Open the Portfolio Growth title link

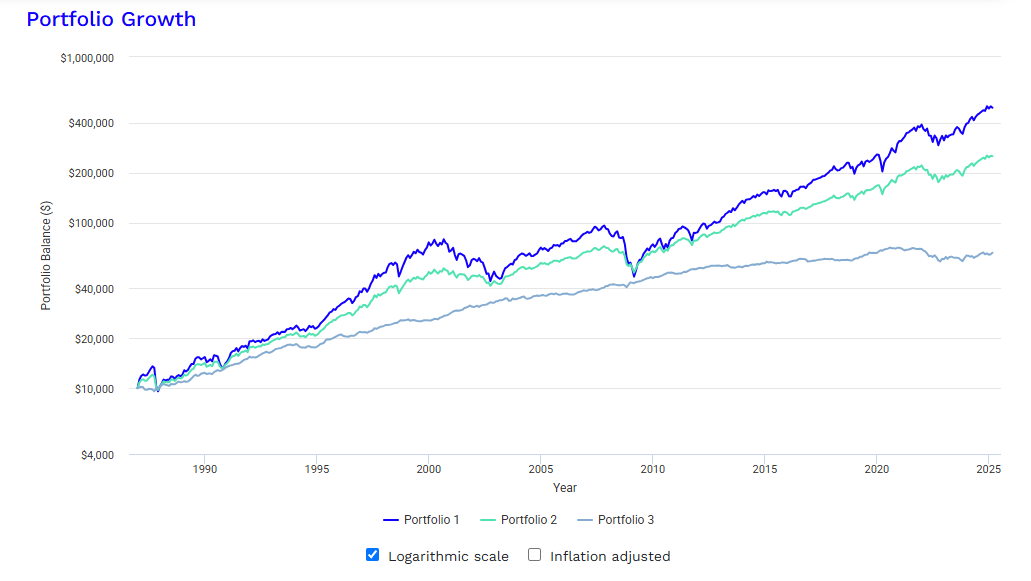111,18
